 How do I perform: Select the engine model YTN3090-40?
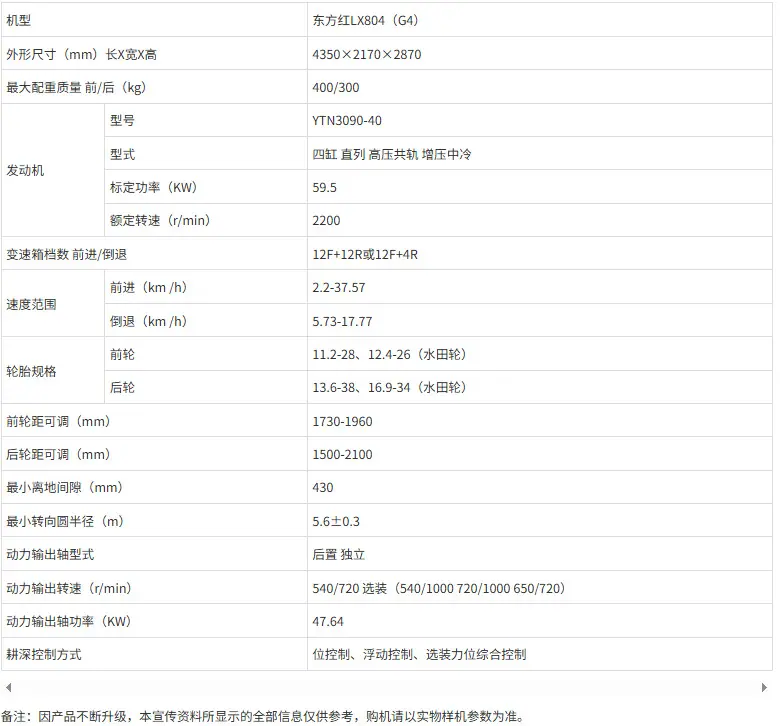pyautogui.click(x=347, y=121)
